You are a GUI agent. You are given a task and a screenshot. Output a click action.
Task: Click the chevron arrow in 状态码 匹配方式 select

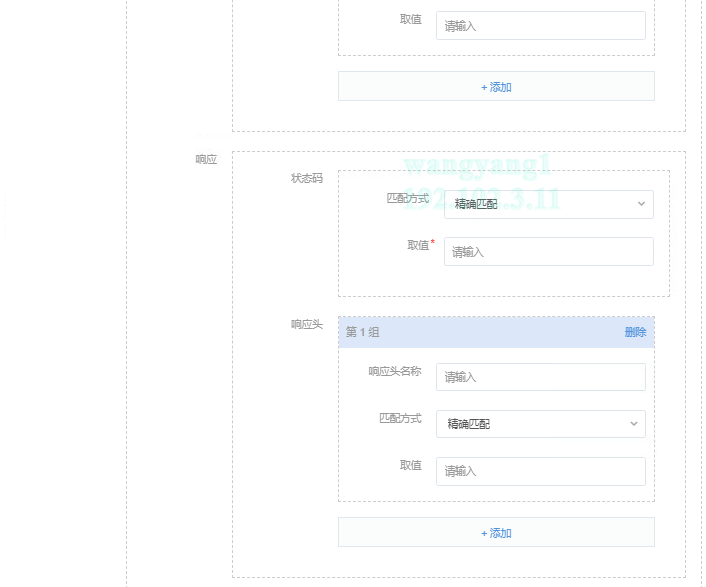click(x=641, y=204)
